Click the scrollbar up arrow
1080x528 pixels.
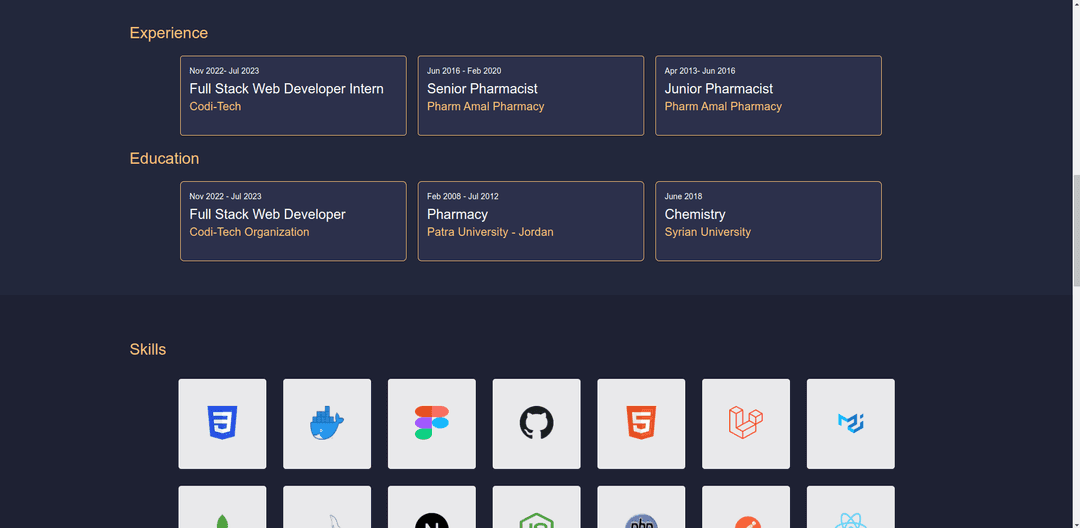(1077, 5)
